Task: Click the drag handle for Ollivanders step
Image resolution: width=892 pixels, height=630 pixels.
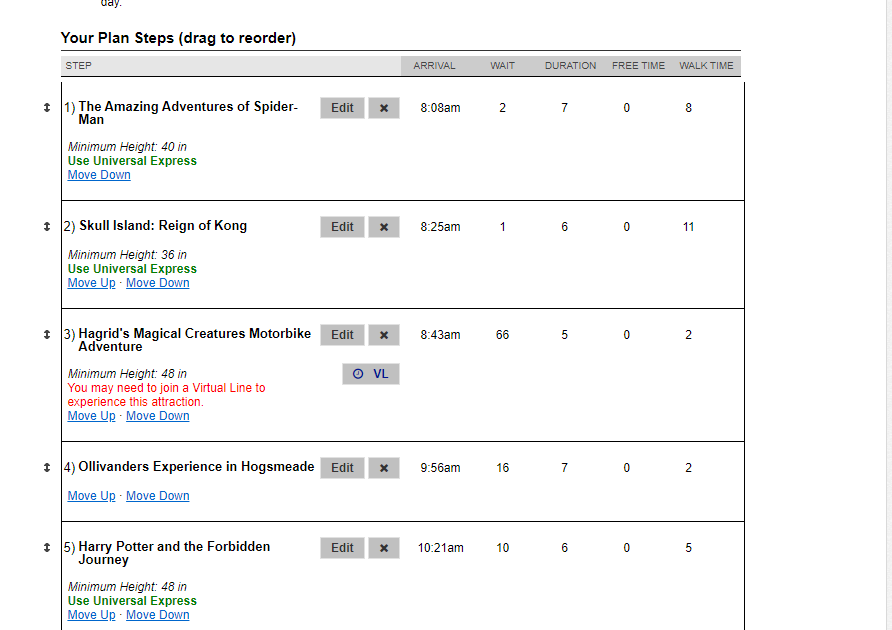Action: [x=47, y=468]
